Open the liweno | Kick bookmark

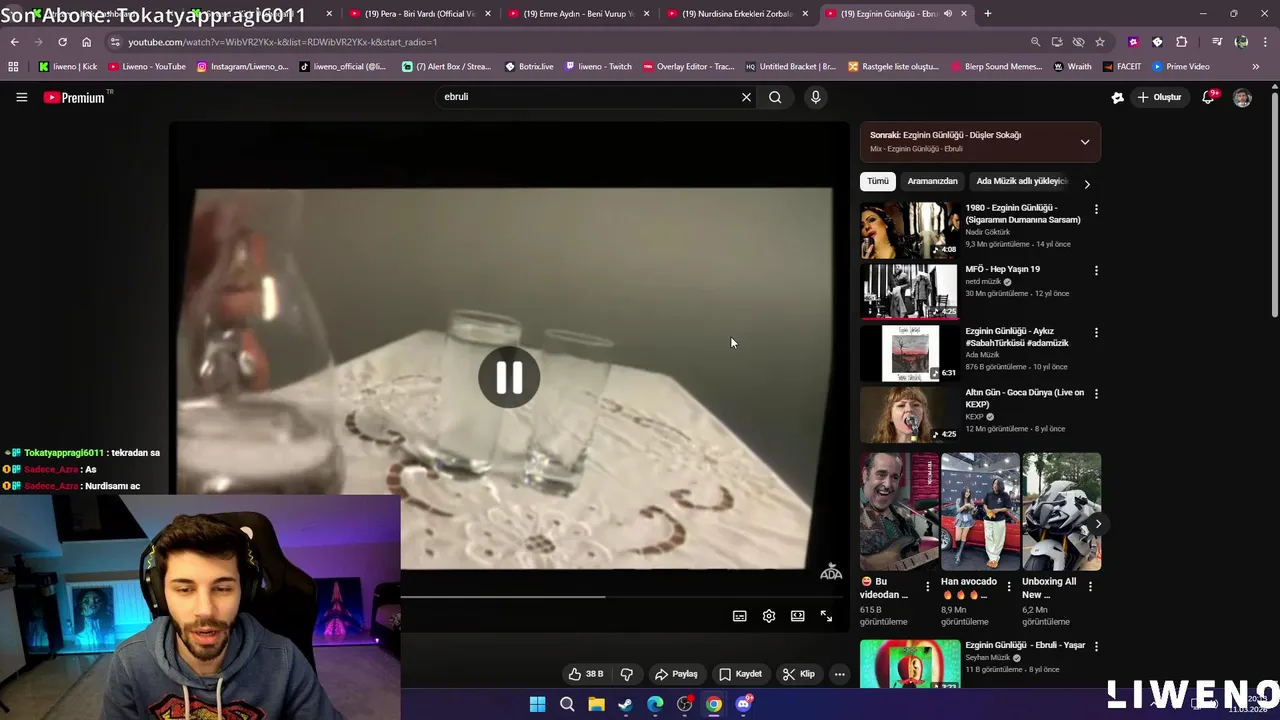coord(67,67)
